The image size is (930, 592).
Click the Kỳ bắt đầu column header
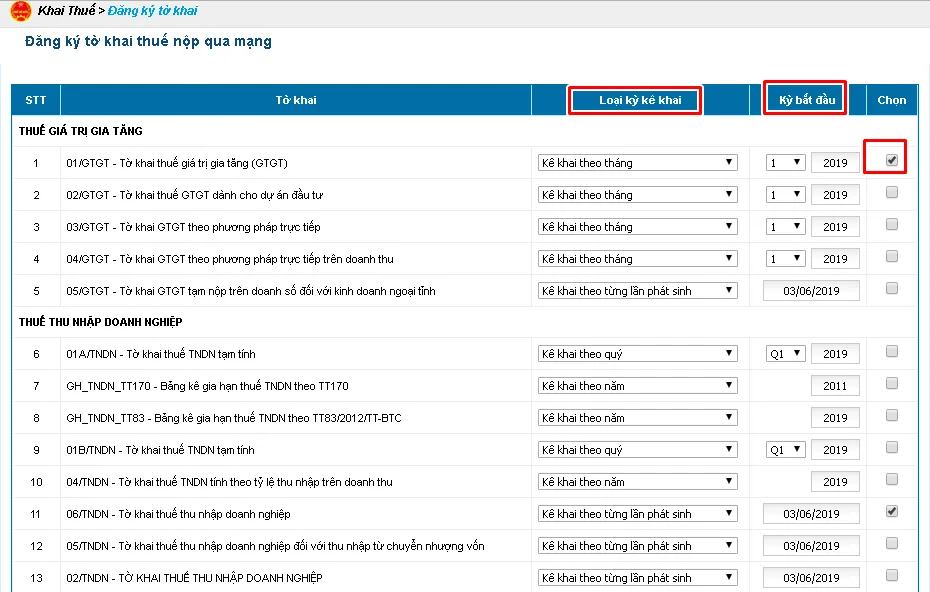coord(805,100)
